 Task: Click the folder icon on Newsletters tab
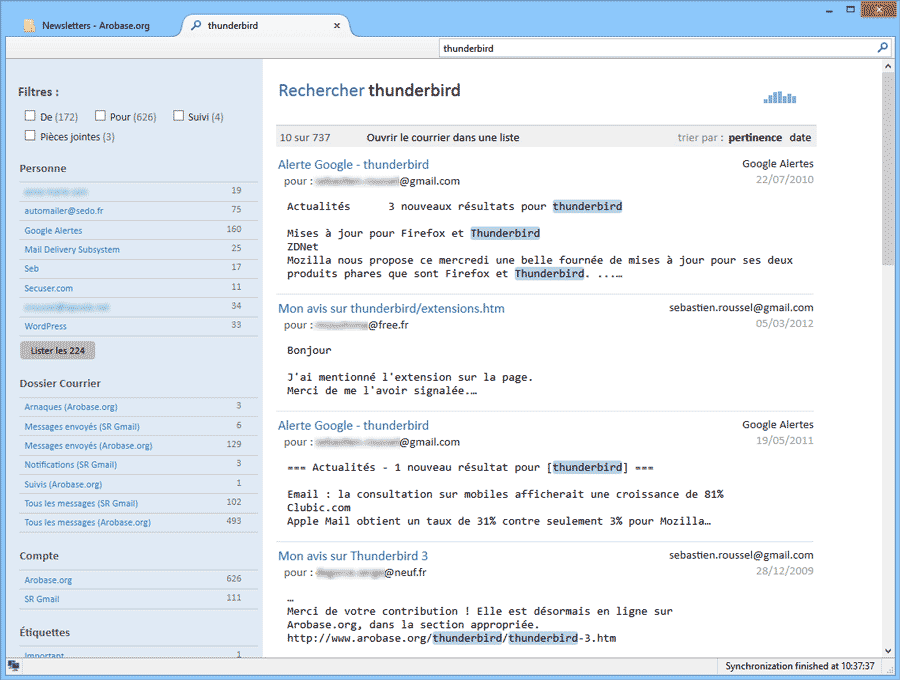tap(29, 25)
